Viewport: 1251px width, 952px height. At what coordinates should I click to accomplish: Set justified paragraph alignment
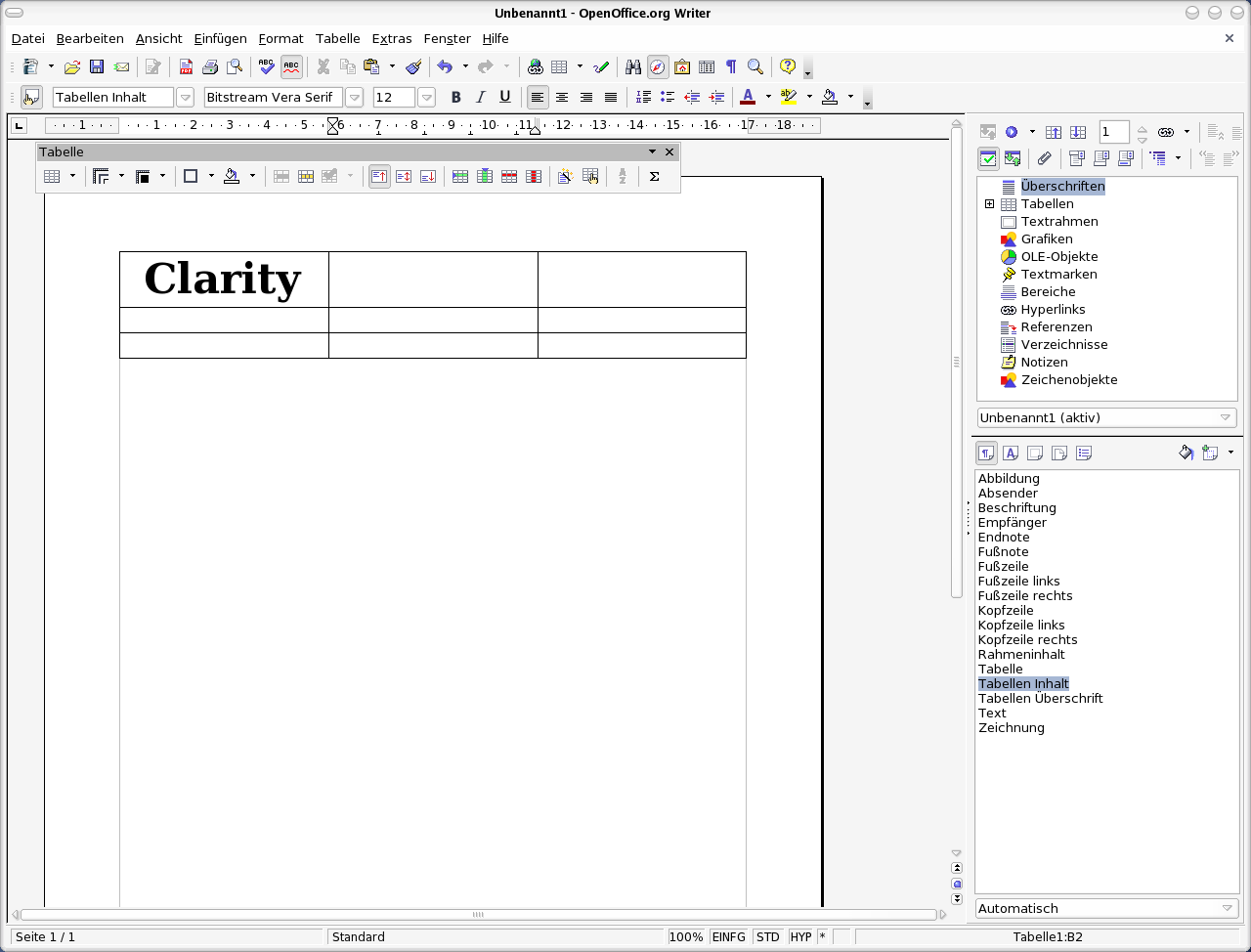(611, 97)
